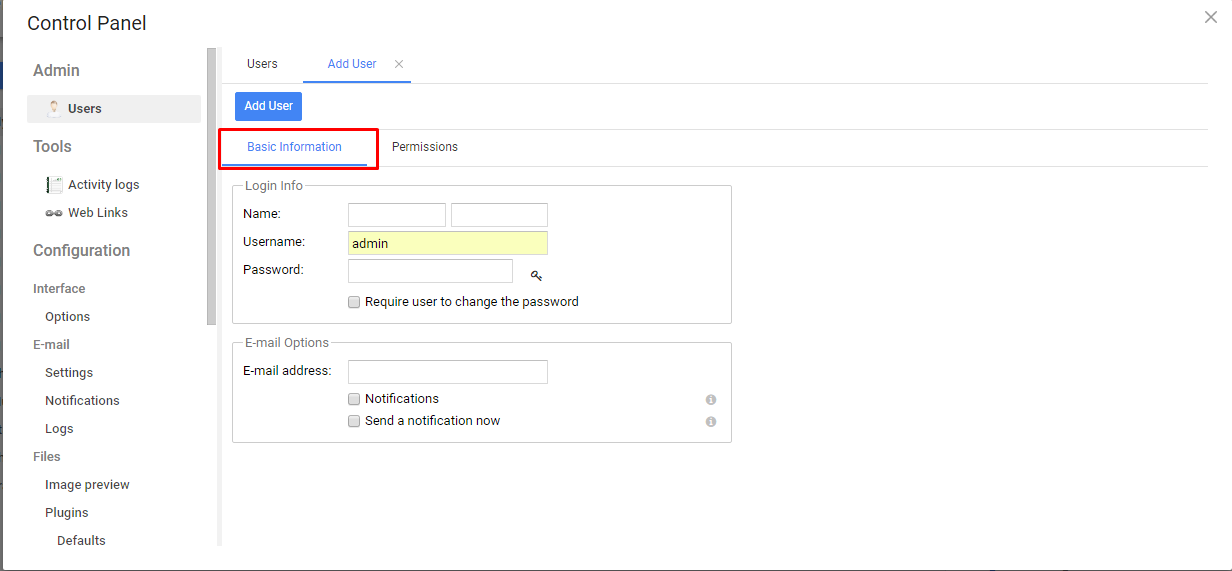Switch to the Users tab
1232x571 pixels.
coord(262,64)
